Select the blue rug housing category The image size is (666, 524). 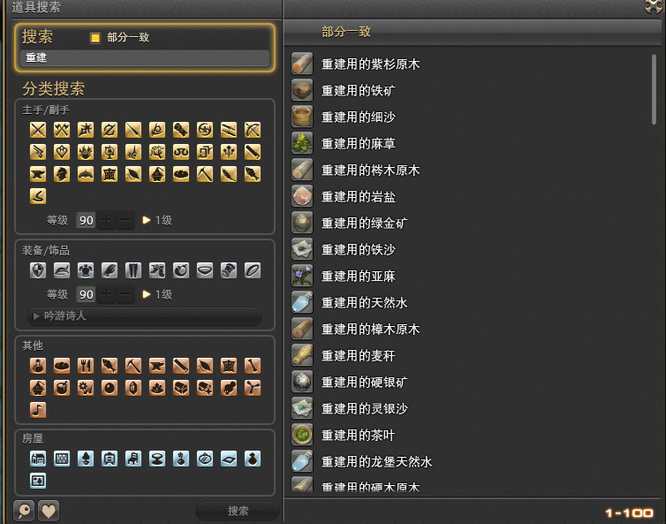(229, 459)
